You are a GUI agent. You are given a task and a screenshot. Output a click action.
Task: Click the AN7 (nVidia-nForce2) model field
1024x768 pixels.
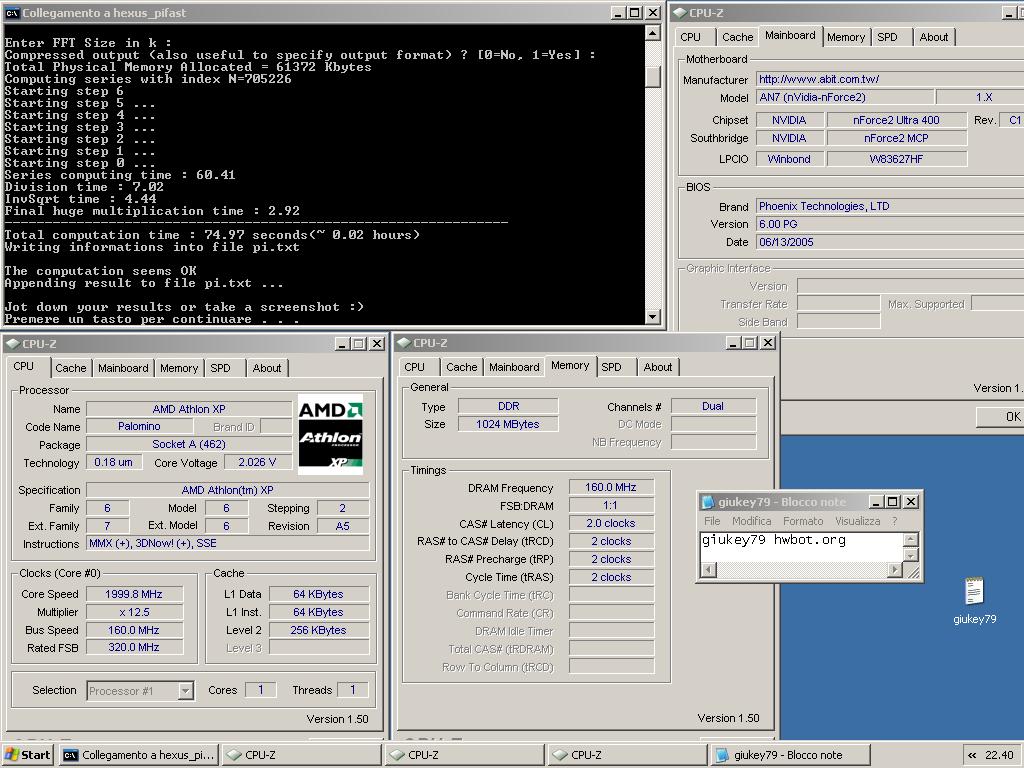click(845, 97)
